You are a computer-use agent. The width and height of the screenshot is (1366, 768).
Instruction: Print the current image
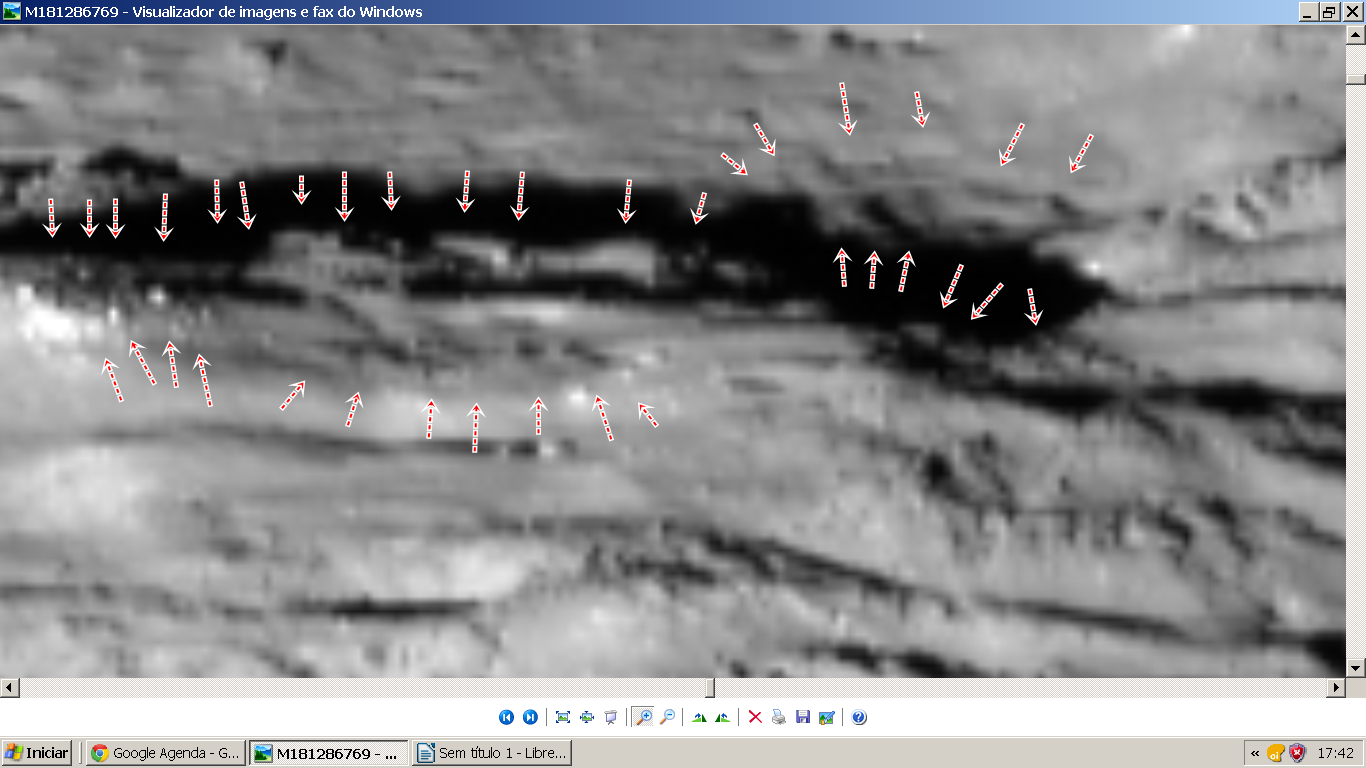coord(779,717)
